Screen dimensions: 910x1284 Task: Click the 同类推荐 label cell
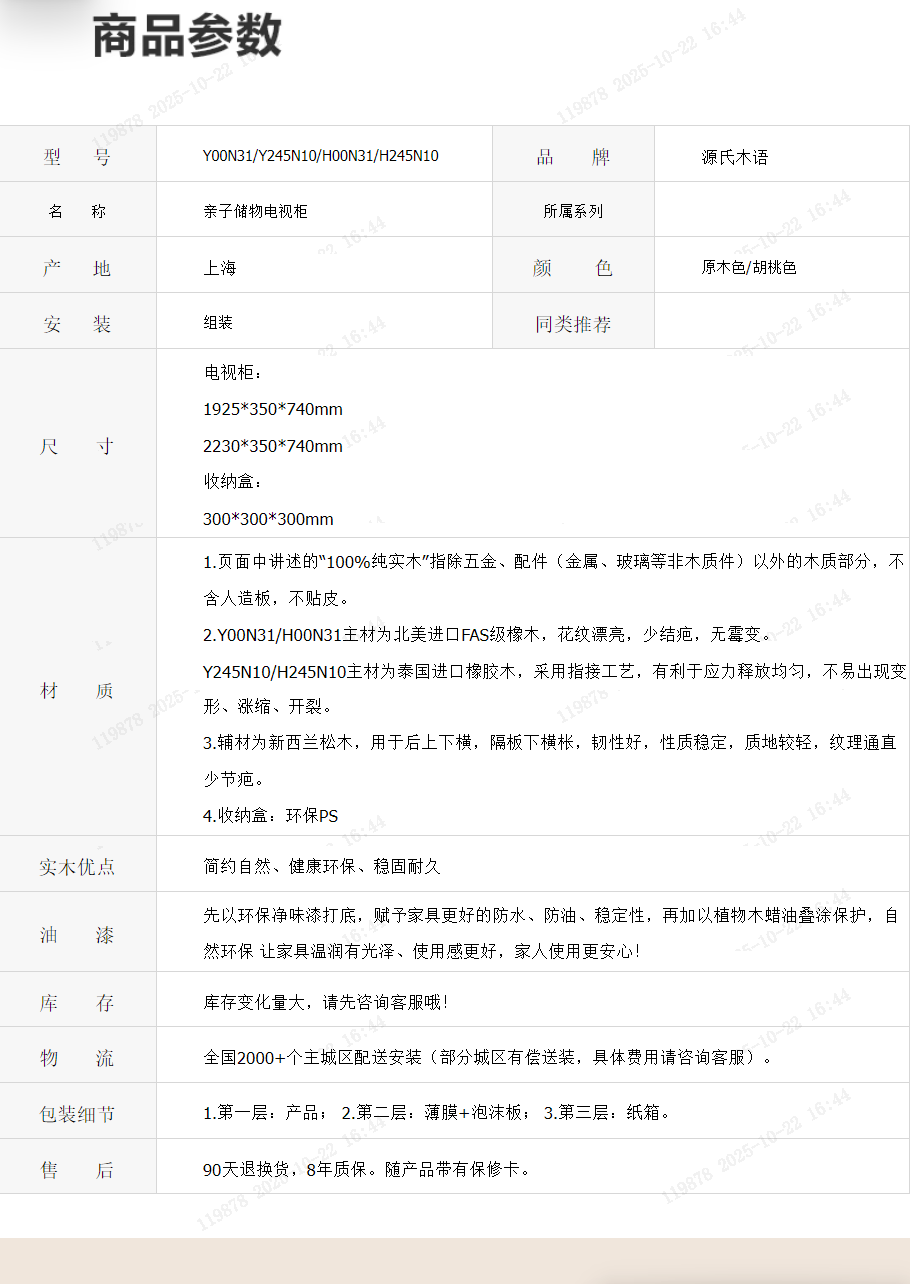point(573,324)
